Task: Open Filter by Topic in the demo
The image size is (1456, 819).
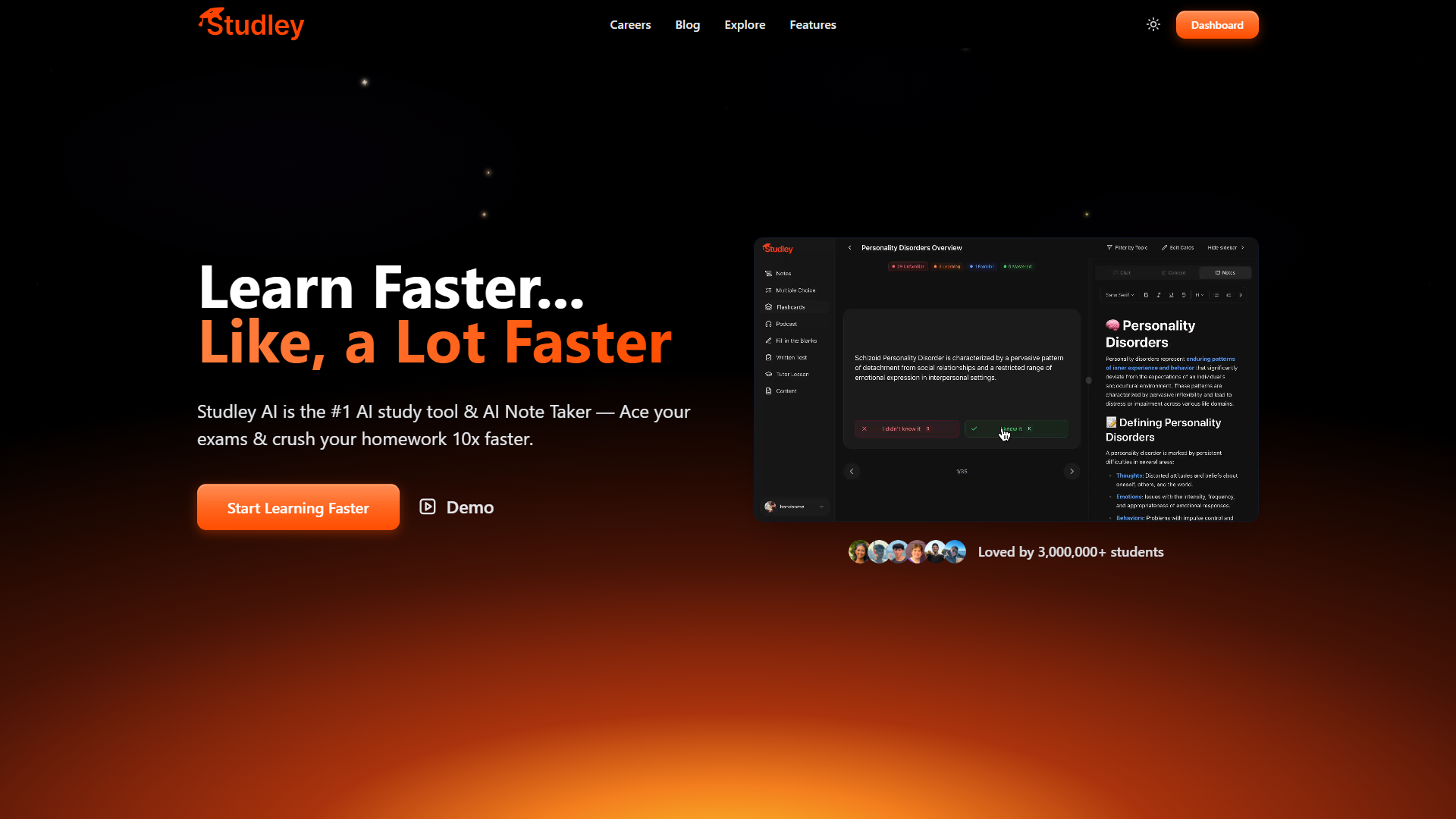Action: (1127, 248)
